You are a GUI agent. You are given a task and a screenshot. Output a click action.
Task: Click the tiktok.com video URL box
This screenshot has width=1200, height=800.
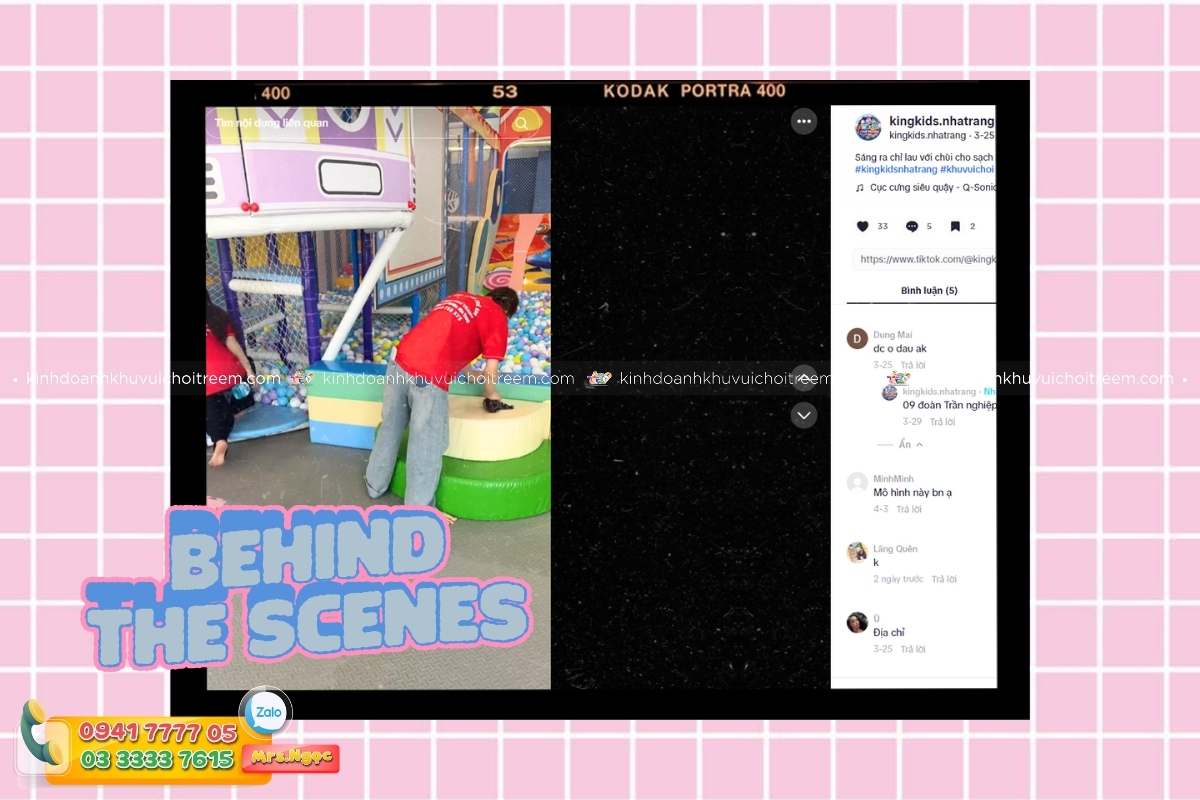click(x=926, y=259)
